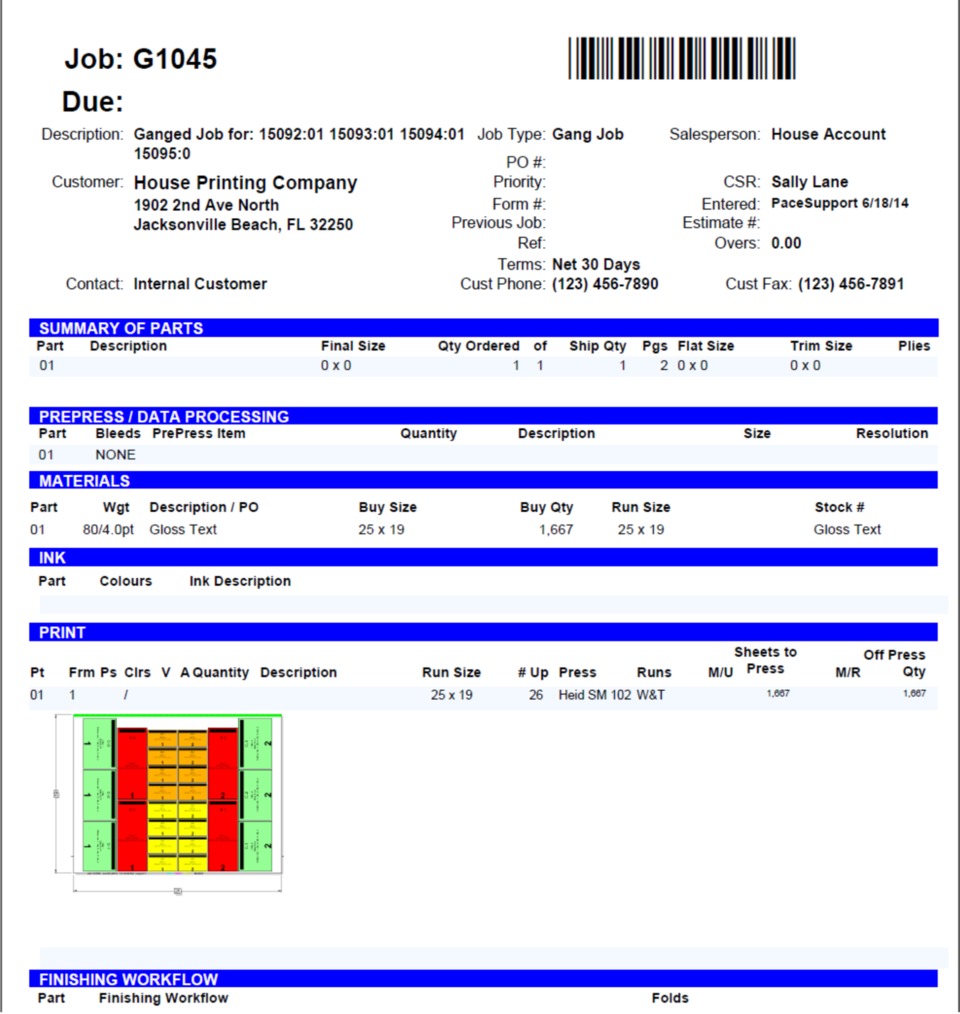The width and height of the screenshot is (960, 1014).
Task: Click the House Printing Company customer name
Action: pyautogui.click(x=245, y=183)
